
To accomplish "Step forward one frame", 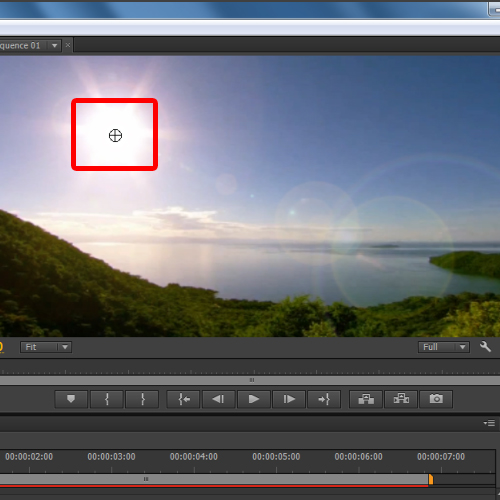I will pyautogui.click(x=289, y=399).
